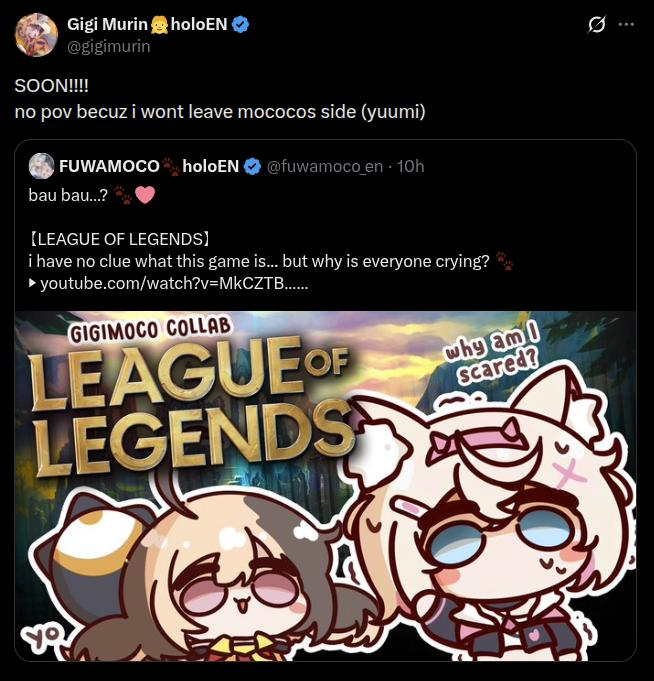Click the League of Legends collab thumbnail

coord(325,486)
